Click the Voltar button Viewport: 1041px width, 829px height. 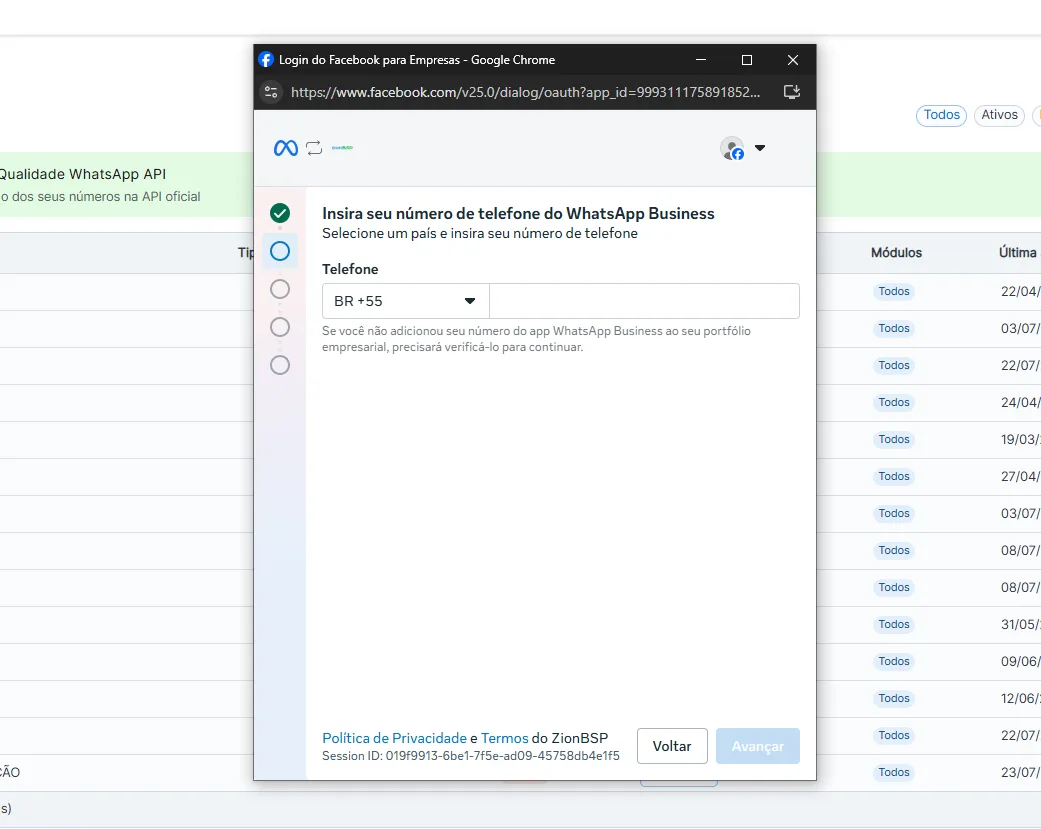click(x=672, y=746)
